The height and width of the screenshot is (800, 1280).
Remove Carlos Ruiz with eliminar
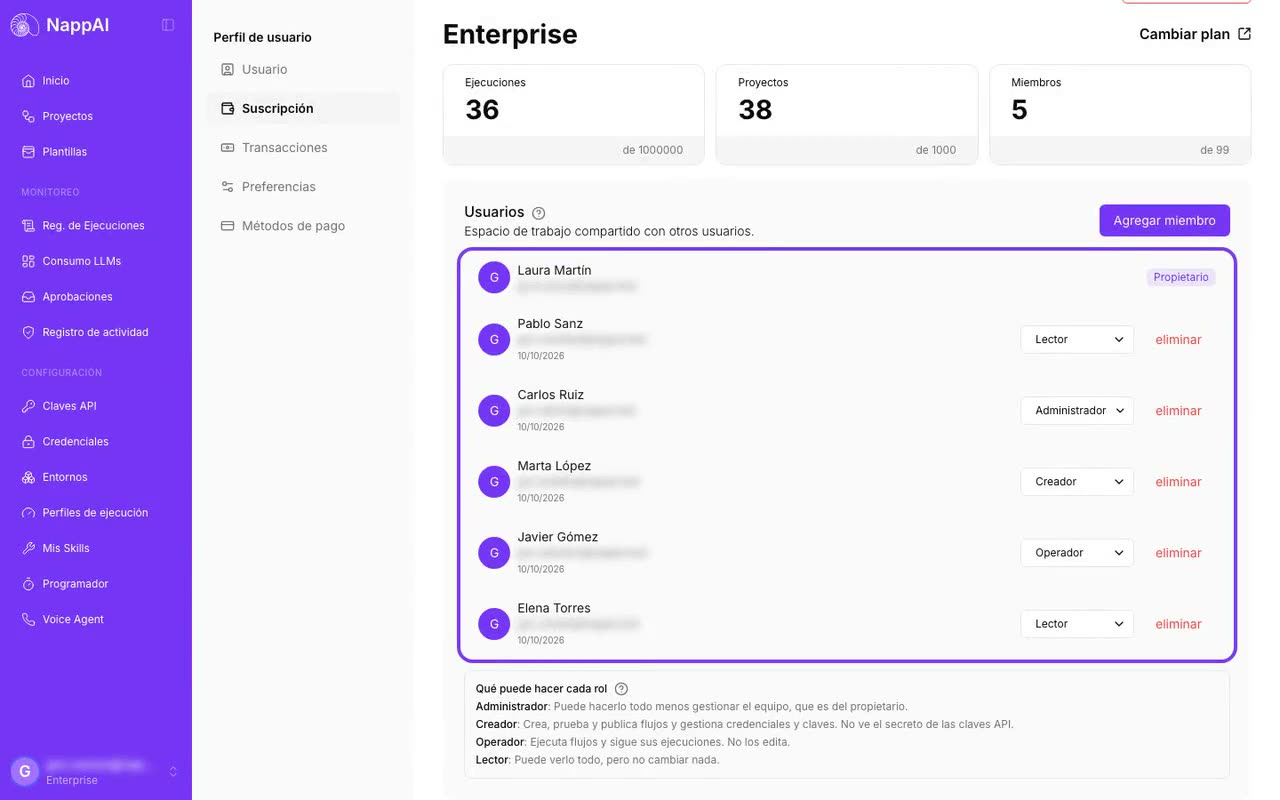(1178, 411)
